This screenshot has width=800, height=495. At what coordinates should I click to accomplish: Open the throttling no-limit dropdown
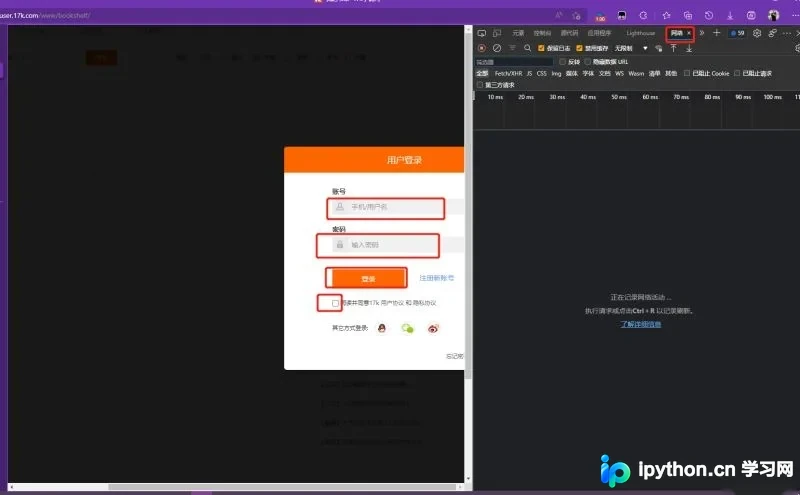[631, 48]
